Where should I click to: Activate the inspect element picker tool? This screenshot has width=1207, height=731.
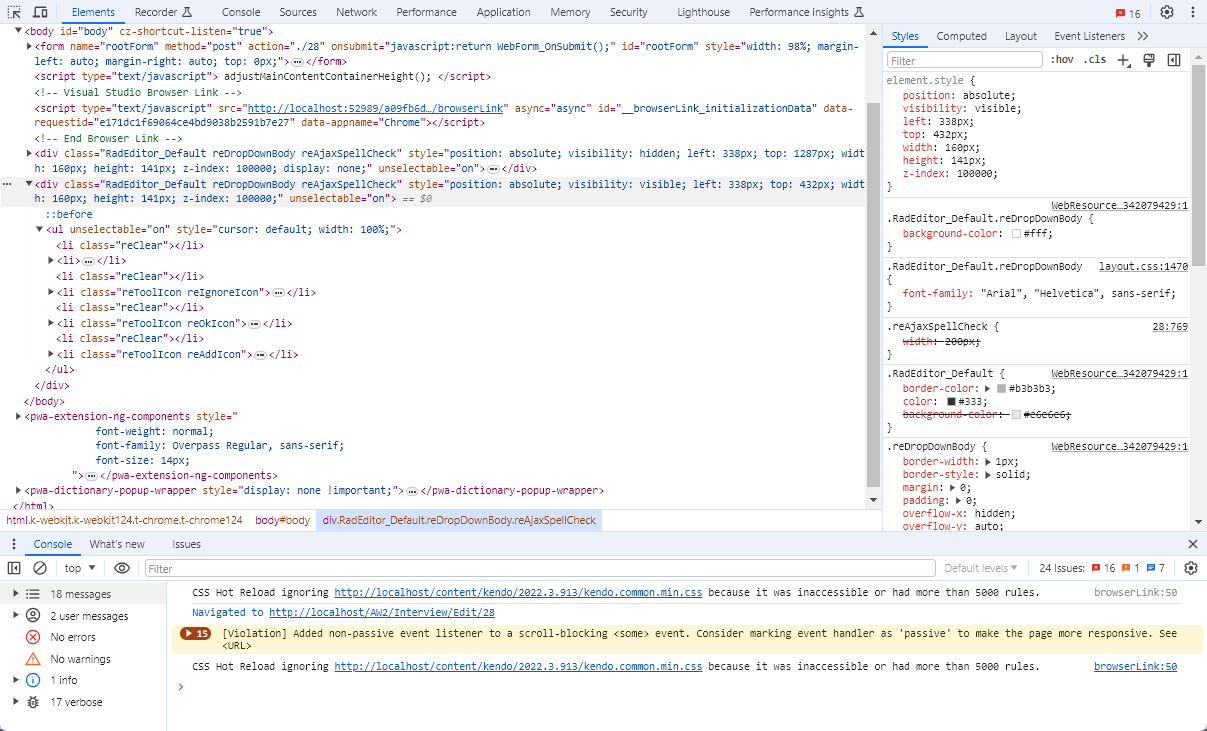click(15, 12)
